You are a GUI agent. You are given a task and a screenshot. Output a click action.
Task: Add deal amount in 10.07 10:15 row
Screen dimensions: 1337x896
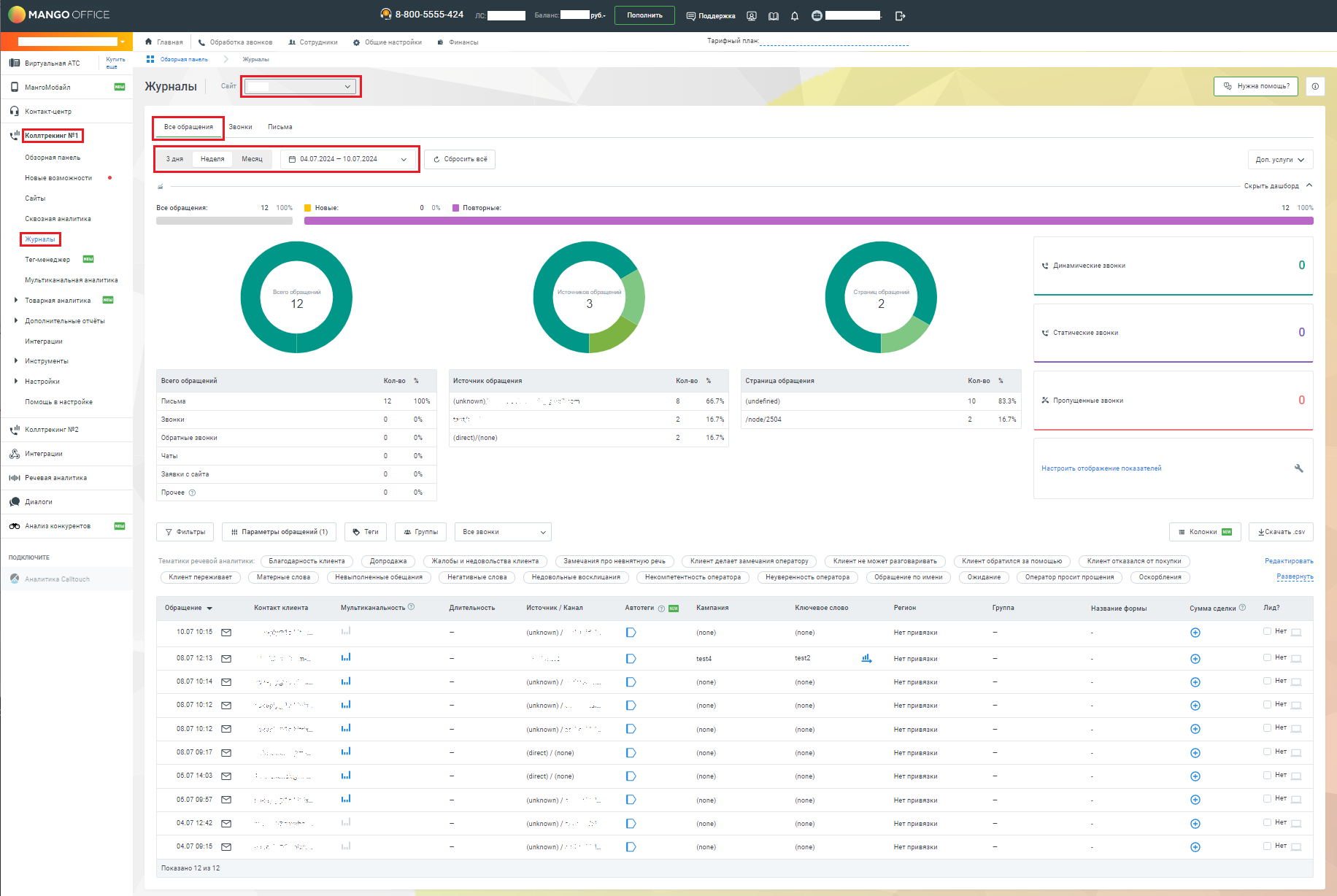point(1195,633)
